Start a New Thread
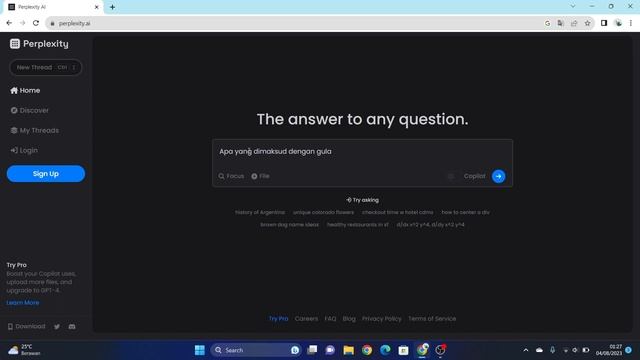Viewport: 640px width, 360px height. pyautogui.click(x=45, y=67)
